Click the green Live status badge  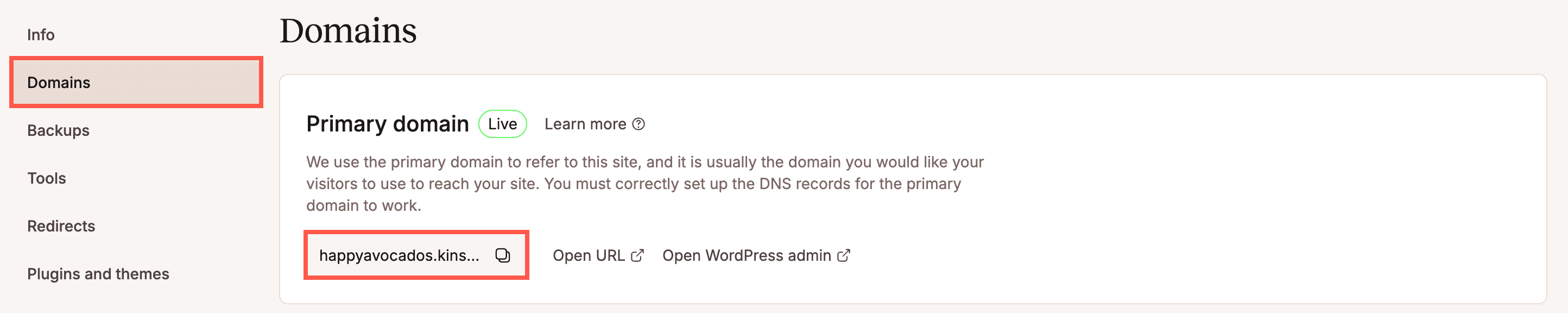[502, 124]
